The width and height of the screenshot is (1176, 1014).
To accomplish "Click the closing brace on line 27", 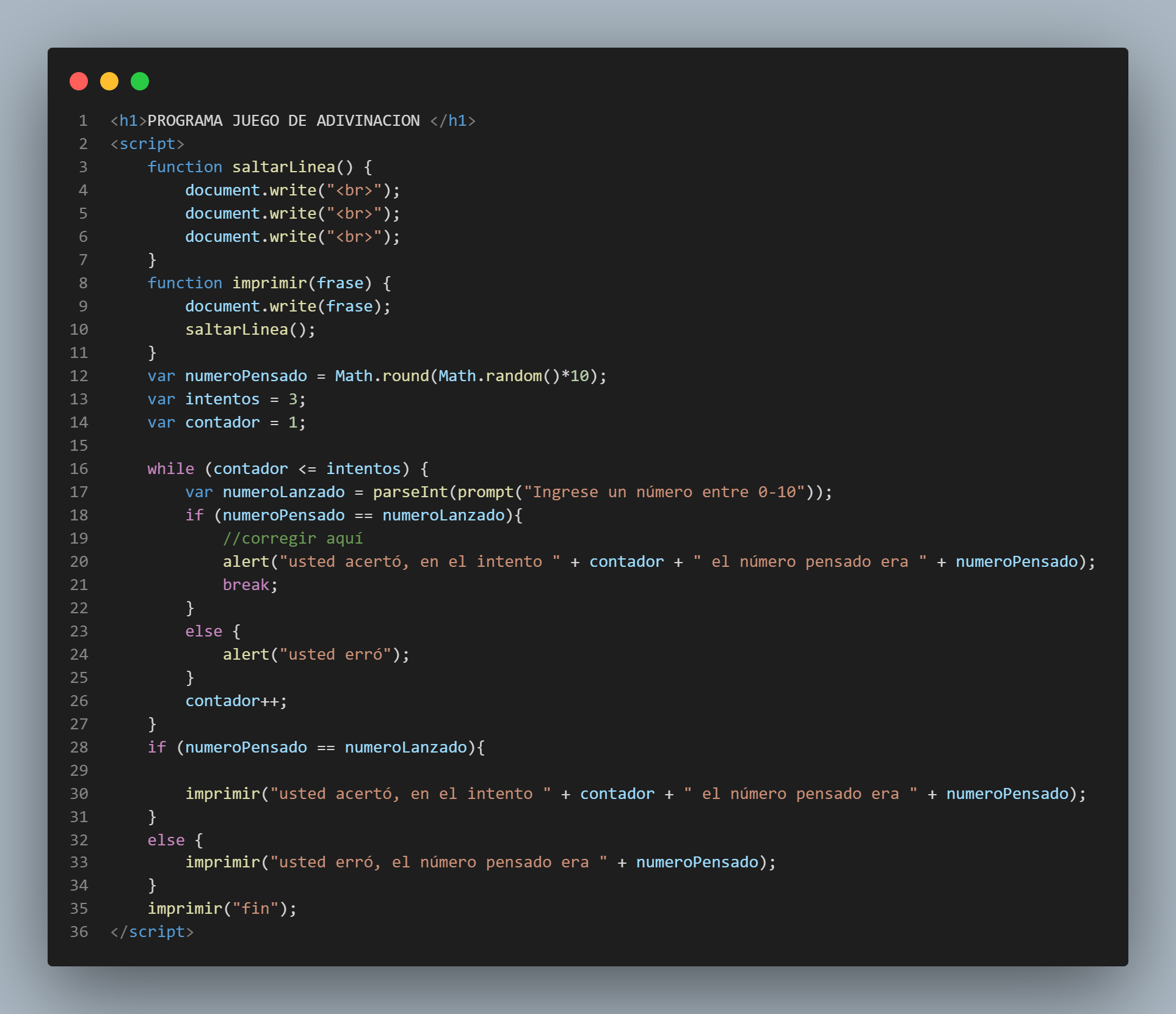I will [152, 724].
